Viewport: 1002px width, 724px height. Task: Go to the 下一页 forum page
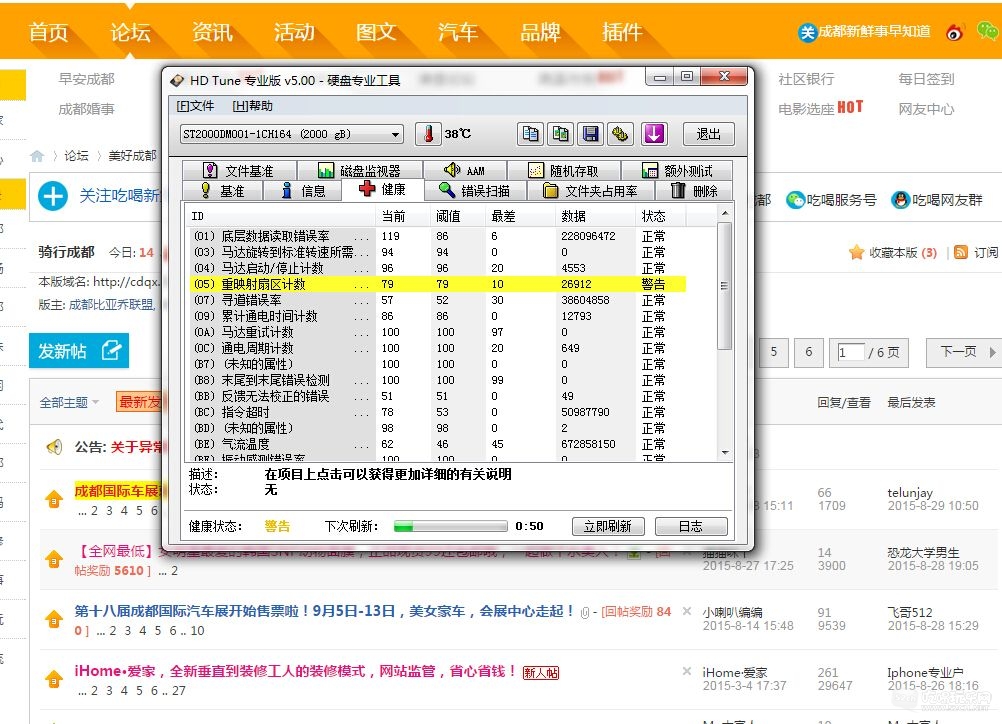pos(963,352)
